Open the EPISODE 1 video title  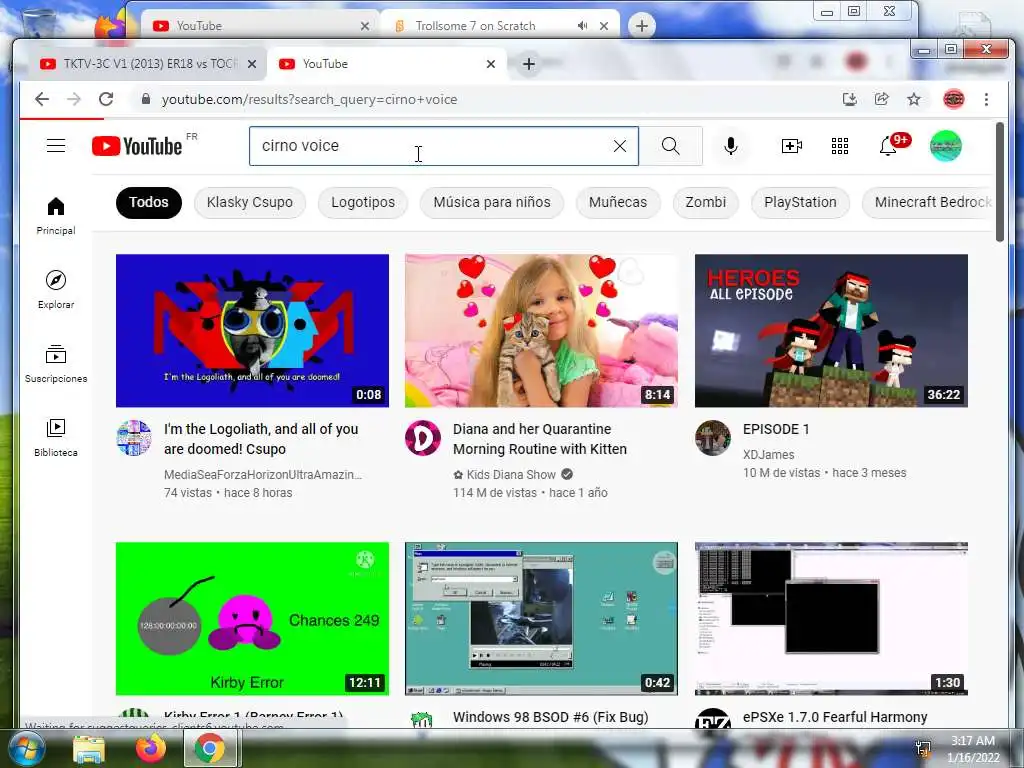[x=776, y=429]
